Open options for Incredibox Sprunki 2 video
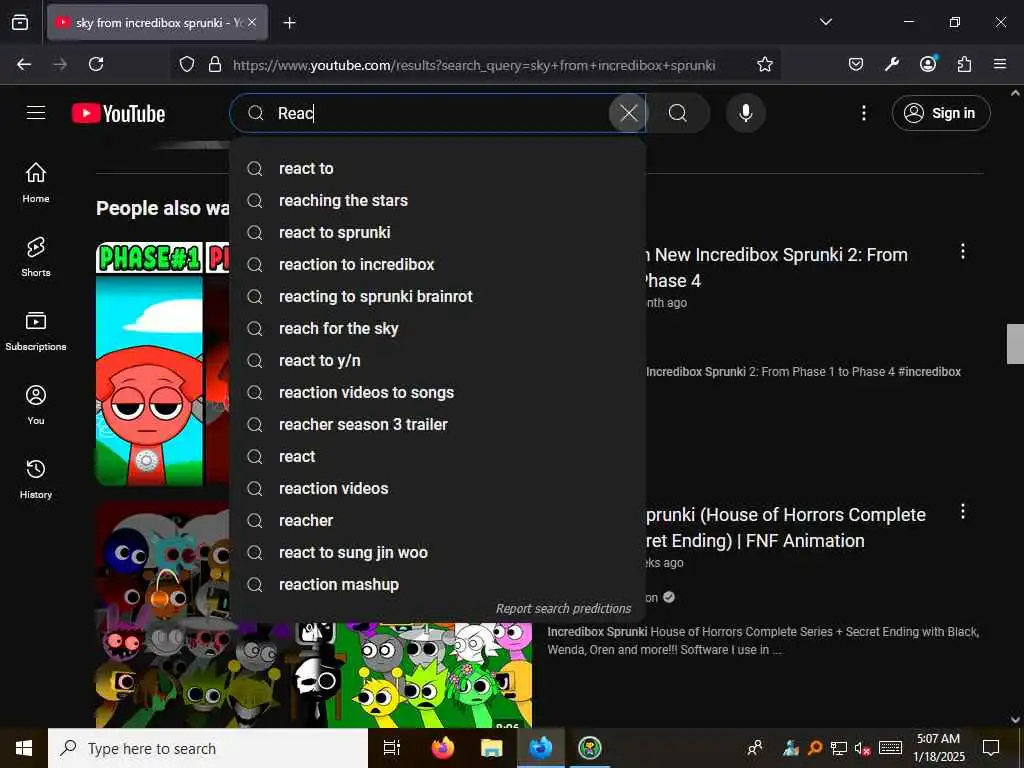 [963, 251]
